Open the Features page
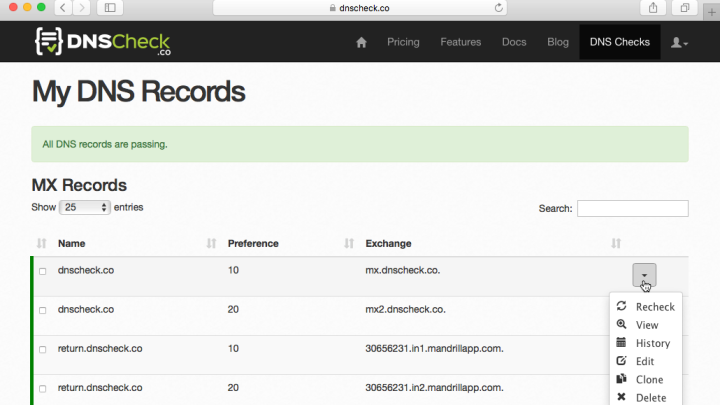Screen dimensions: 720x405 (x=461, y=42)
